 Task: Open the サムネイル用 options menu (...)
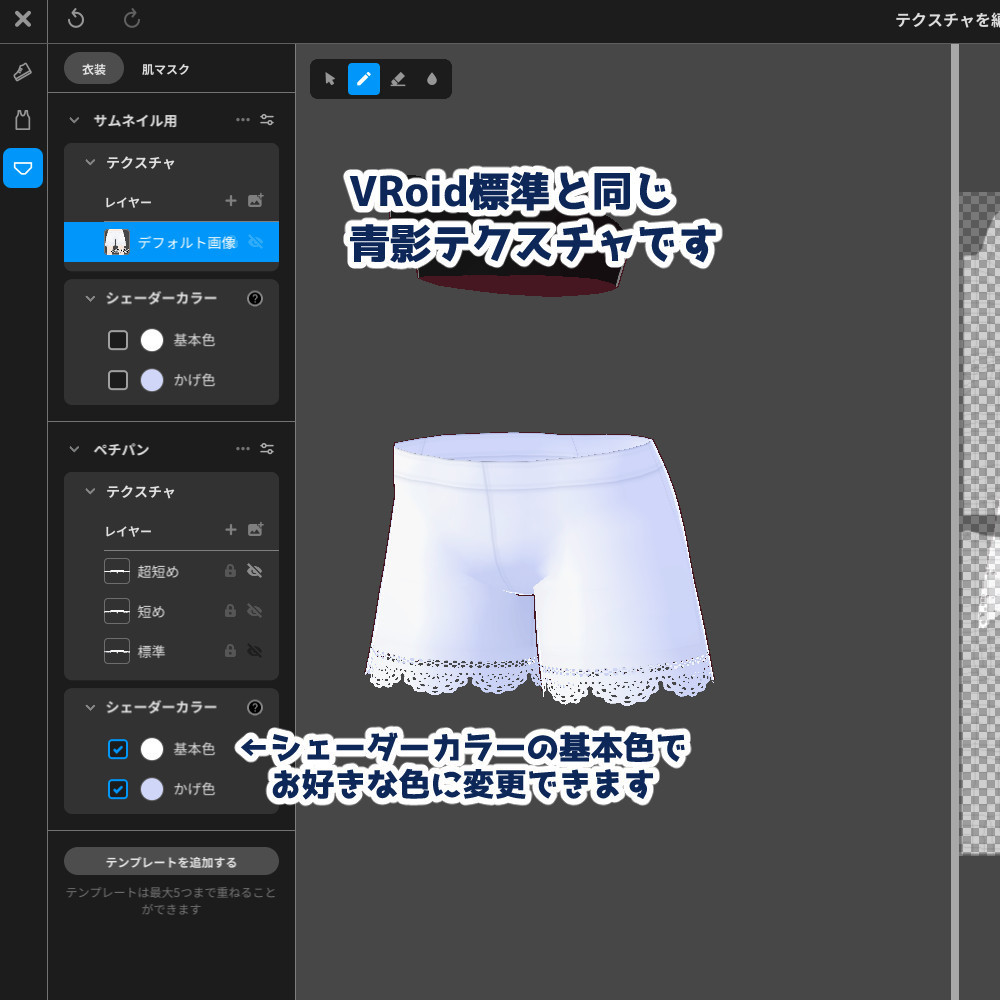[242, 119]
